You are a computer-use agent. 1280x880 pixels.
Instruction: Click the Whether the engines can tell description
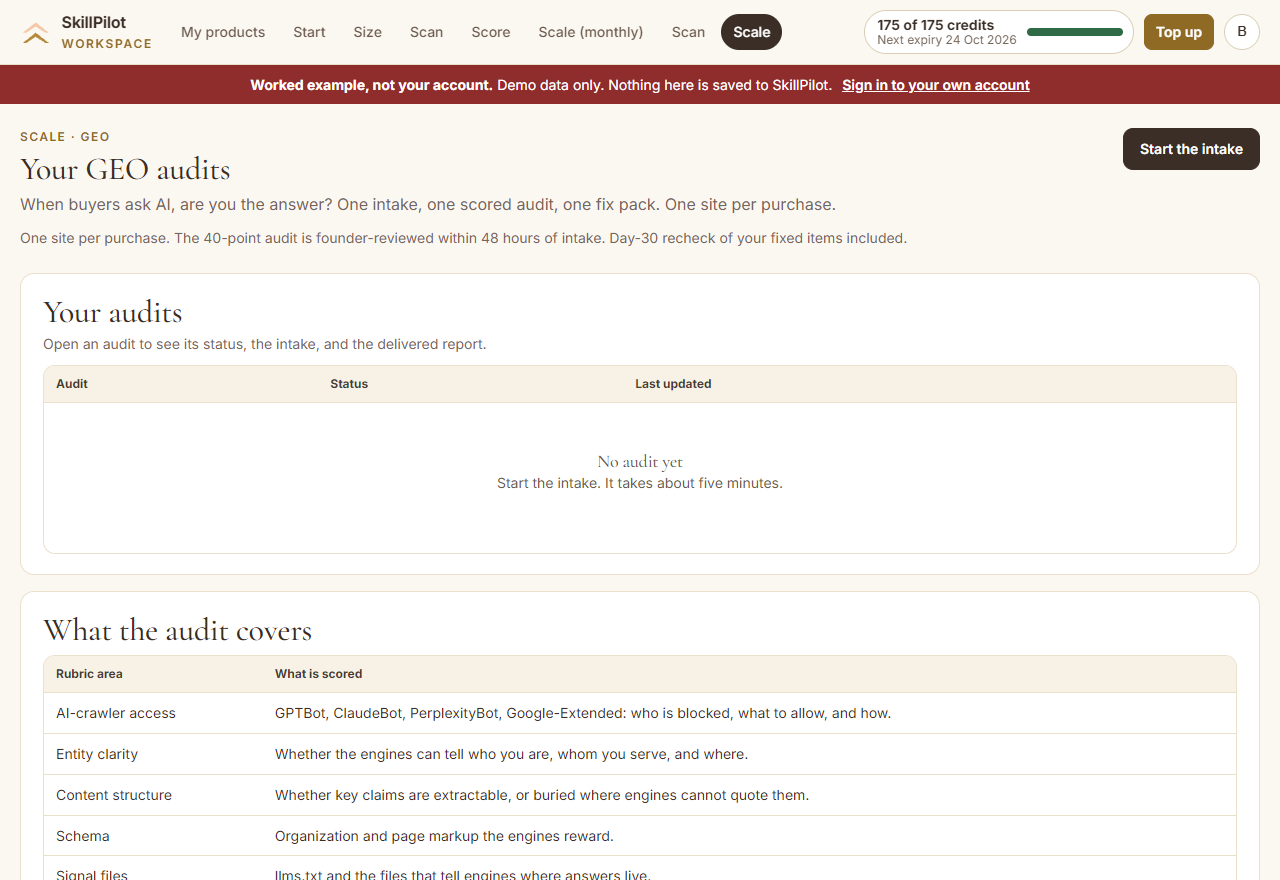tap(511, 754)
